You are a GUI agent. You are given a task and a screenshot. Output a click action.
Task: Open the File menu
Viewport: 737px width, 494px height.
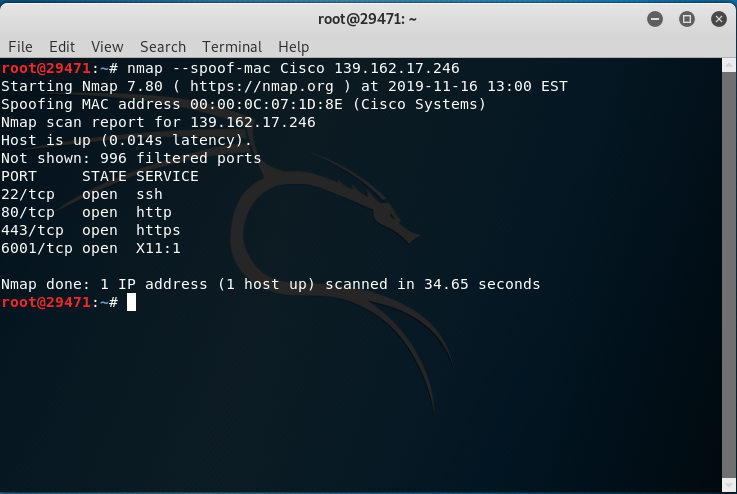(x=20, y=47)
